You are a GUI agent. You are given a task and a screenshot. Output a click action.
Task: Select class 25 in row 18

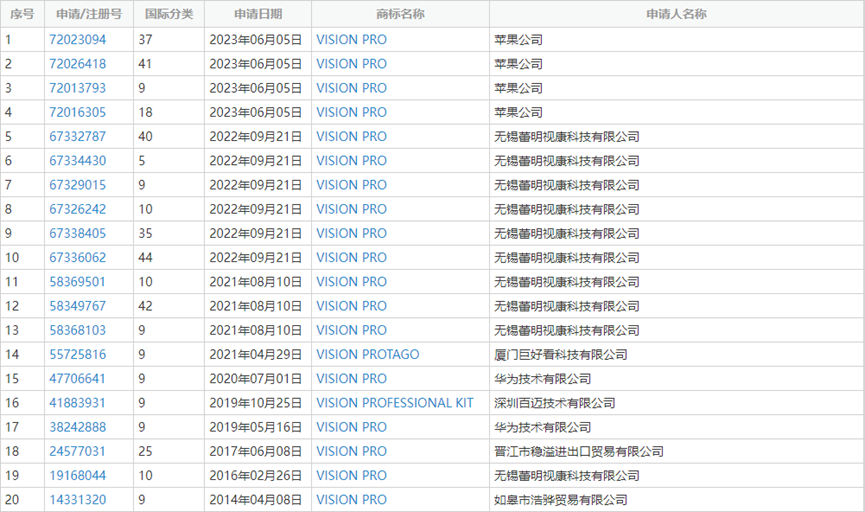(145, 452)
